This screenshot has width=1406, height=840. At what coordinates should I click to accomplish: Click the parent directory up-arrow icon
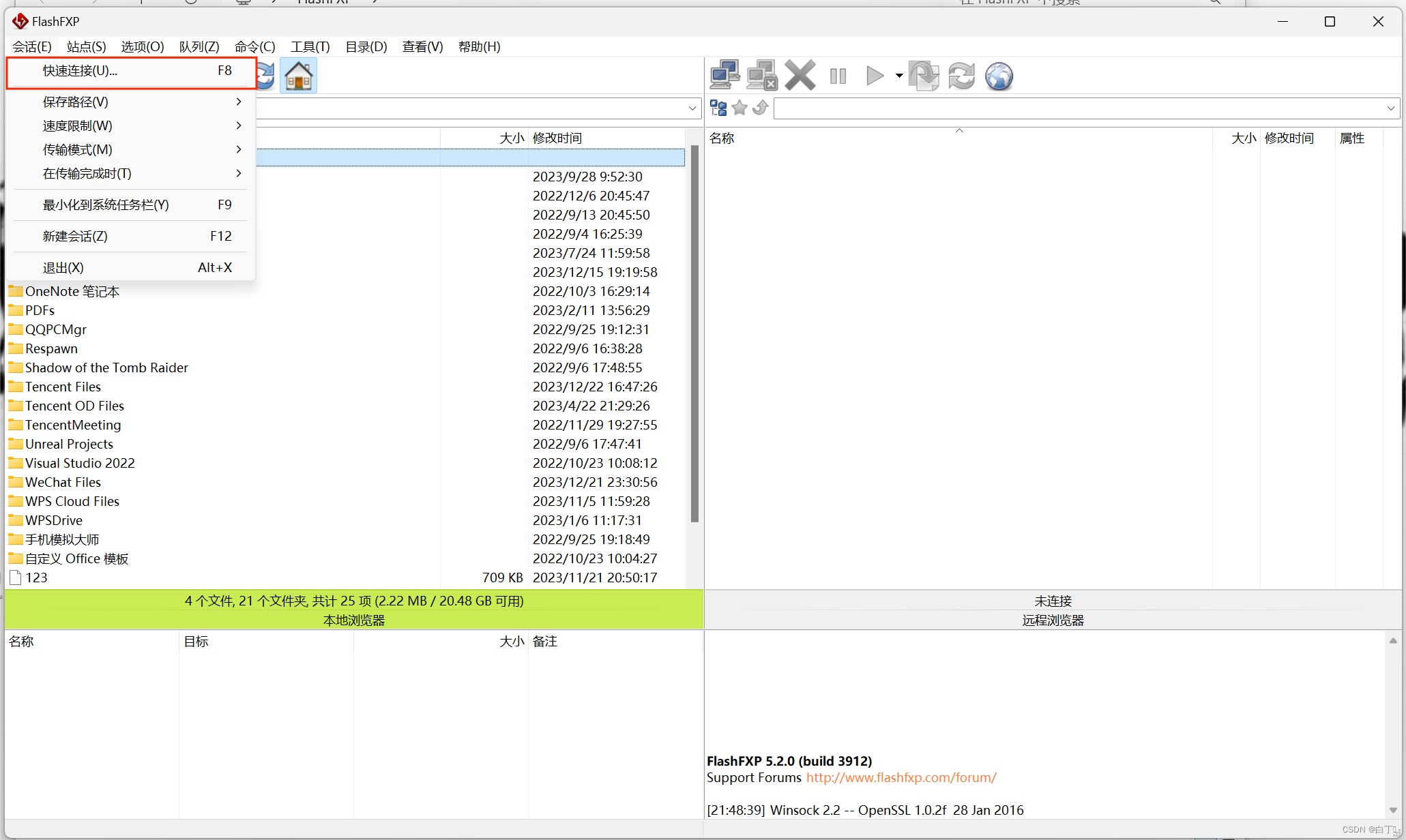pyautogui.click(x=761, y=108)
